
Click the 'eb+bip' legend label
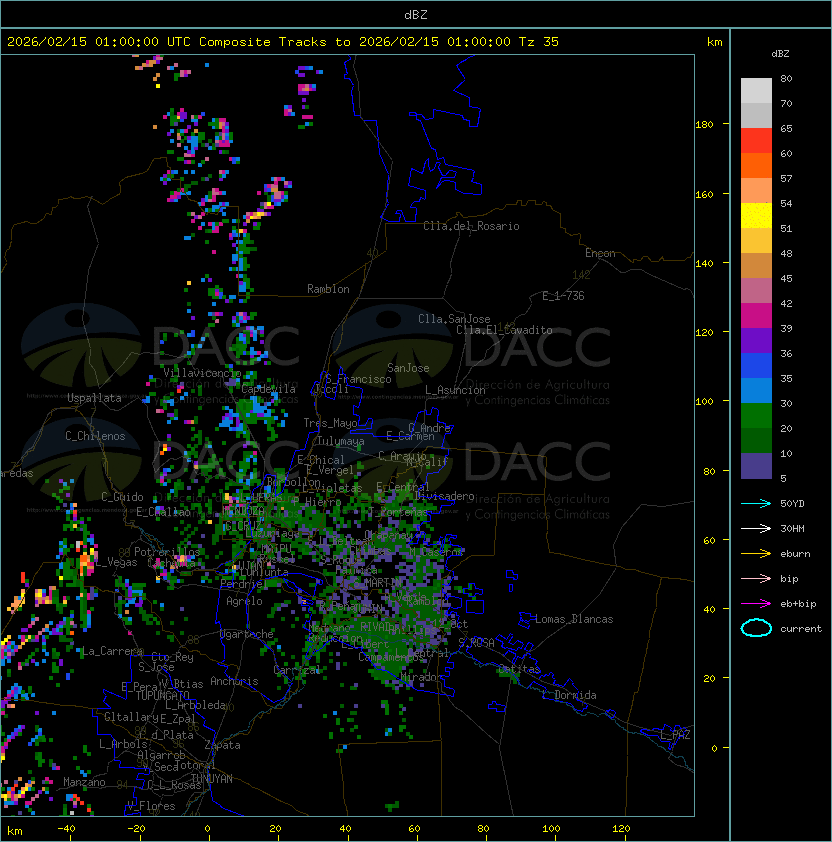[798, 604]
